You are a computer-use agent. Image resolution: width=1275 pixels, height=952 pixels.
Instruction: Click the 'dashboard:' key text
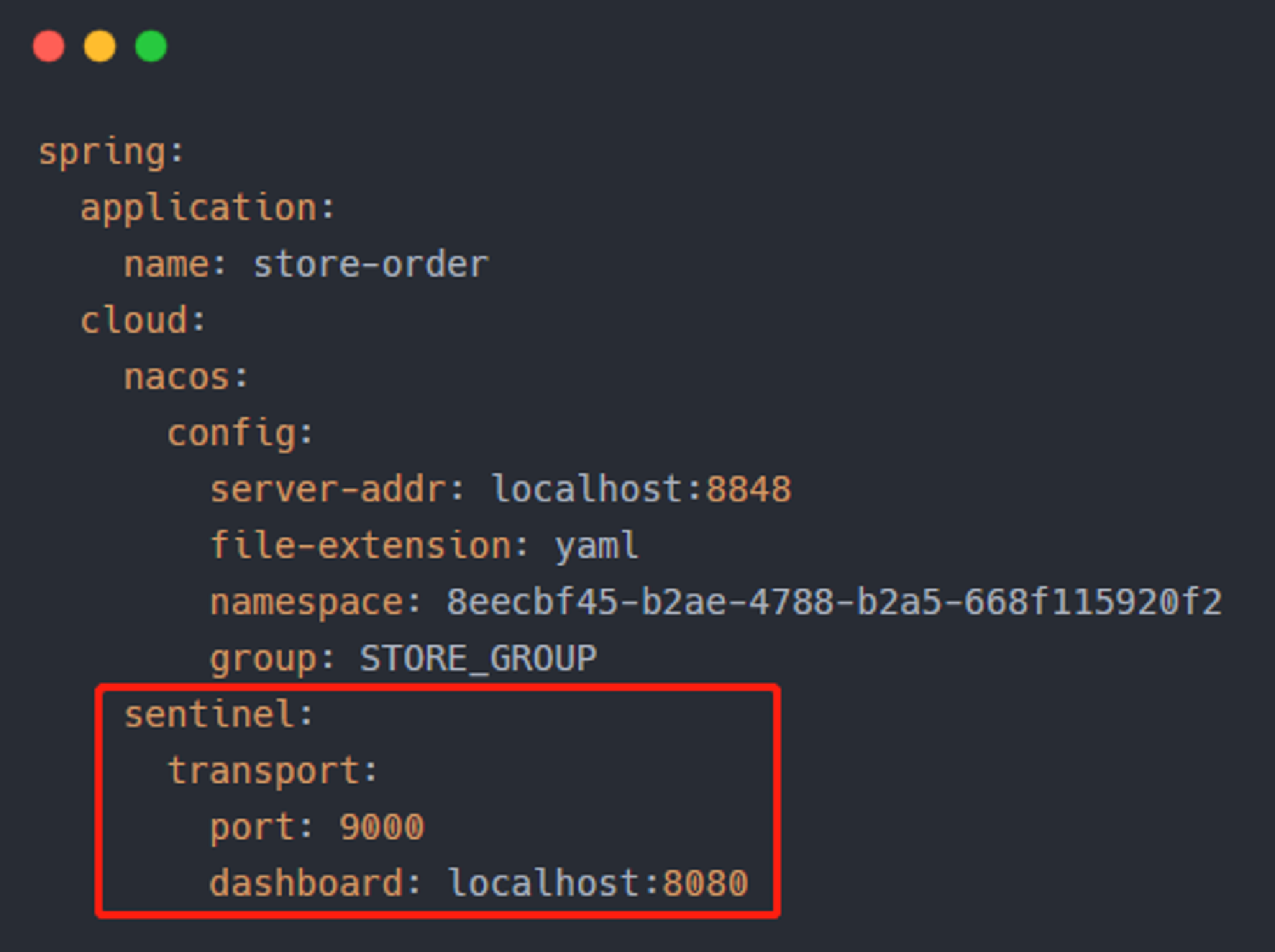click(x=316, y=883)
